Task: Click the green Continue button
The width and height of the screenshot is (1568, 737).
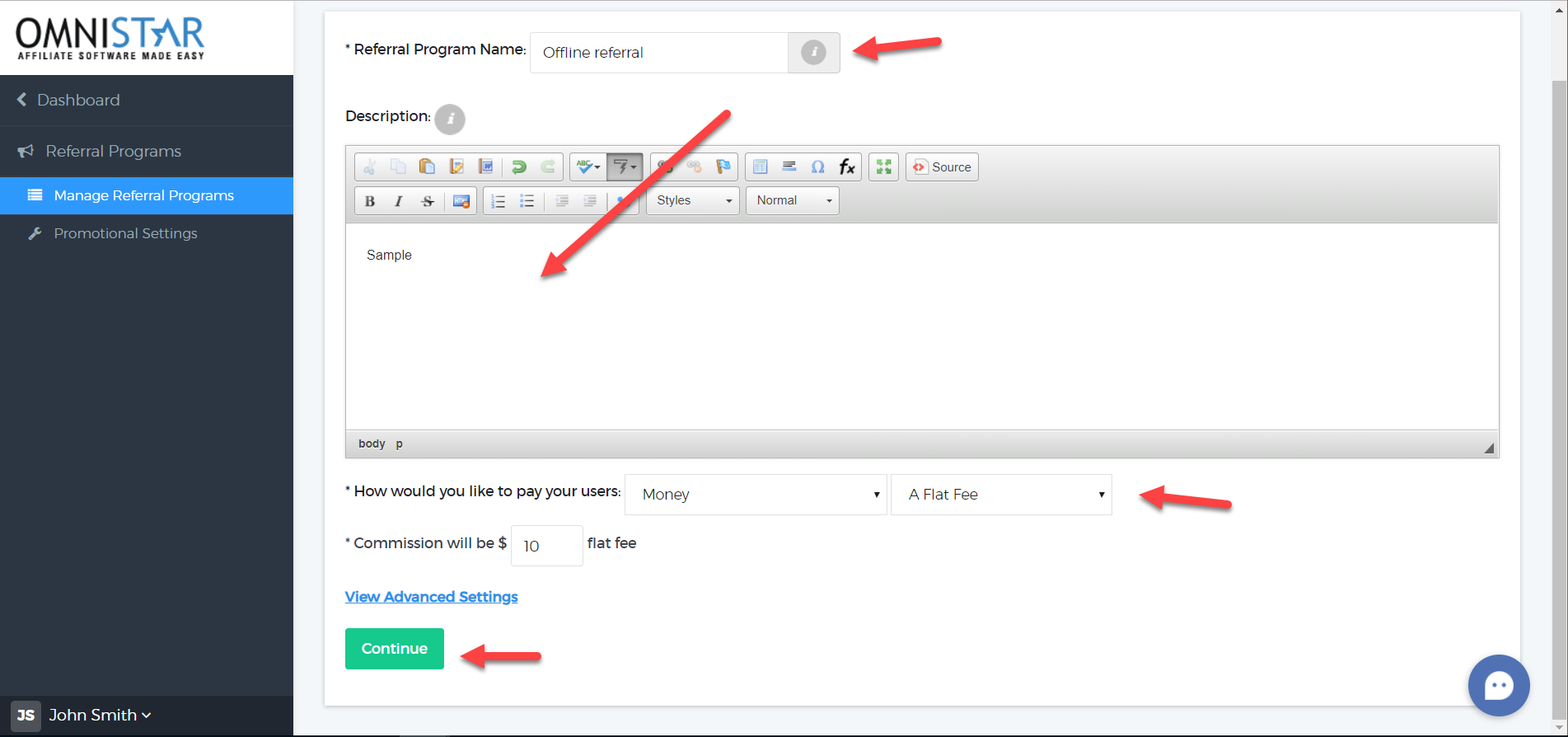Action: [395, 649]
